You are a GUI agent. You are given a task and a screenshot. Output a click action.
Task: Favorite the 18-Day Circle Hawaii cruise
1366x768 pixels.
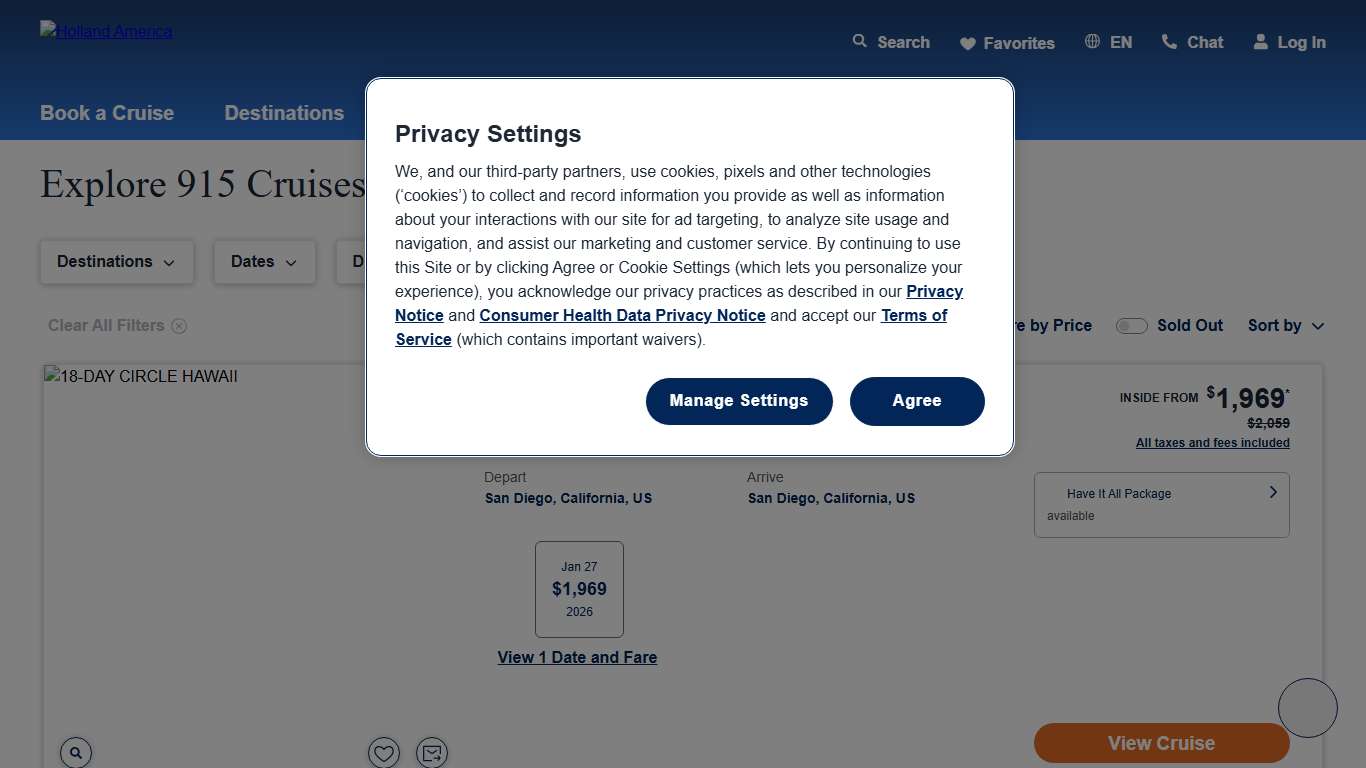point(384,752)
